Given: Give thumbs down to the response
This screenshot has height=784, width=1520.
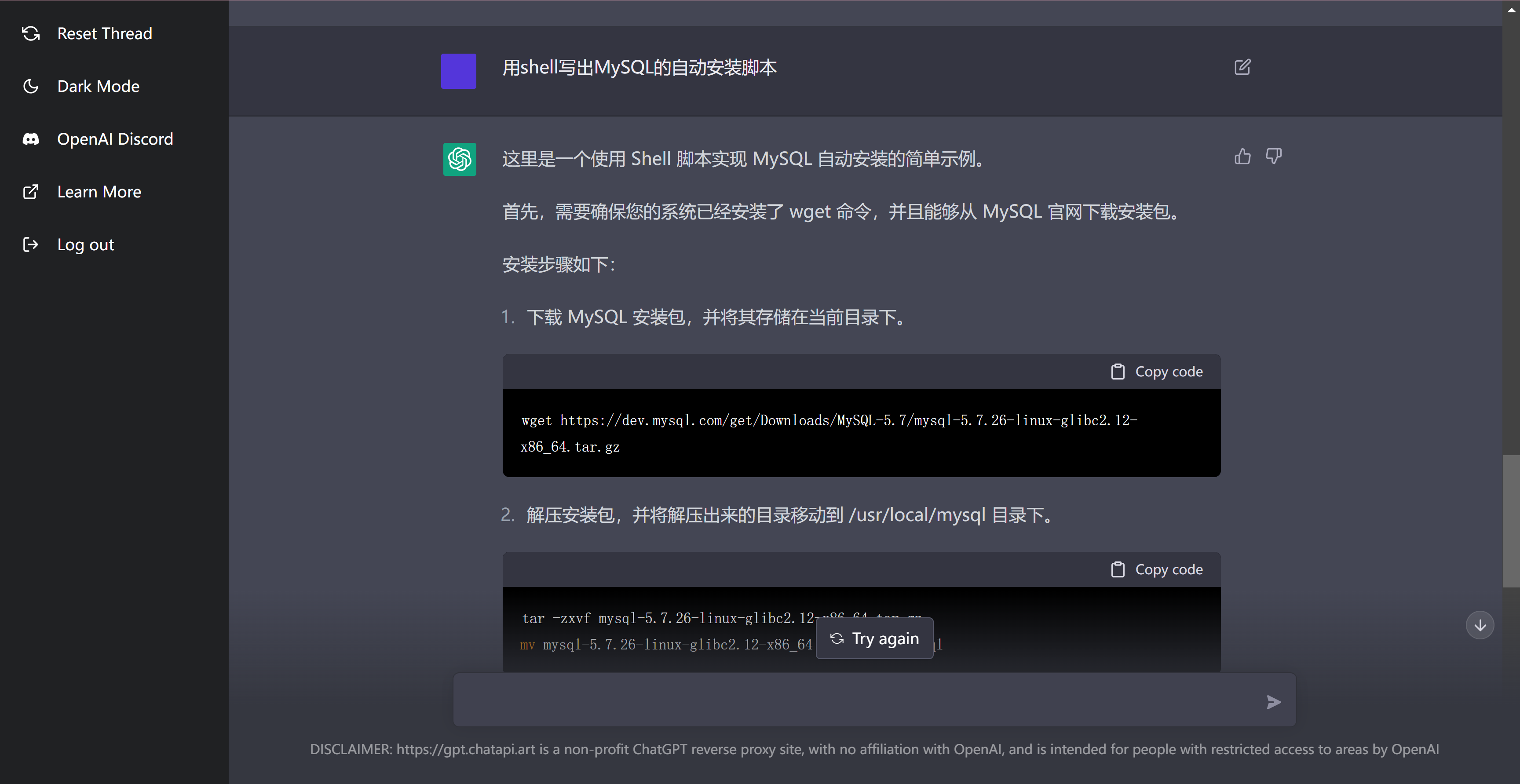Looking at the screenshot, I should pyautogui.click(x=1273, y=157).
